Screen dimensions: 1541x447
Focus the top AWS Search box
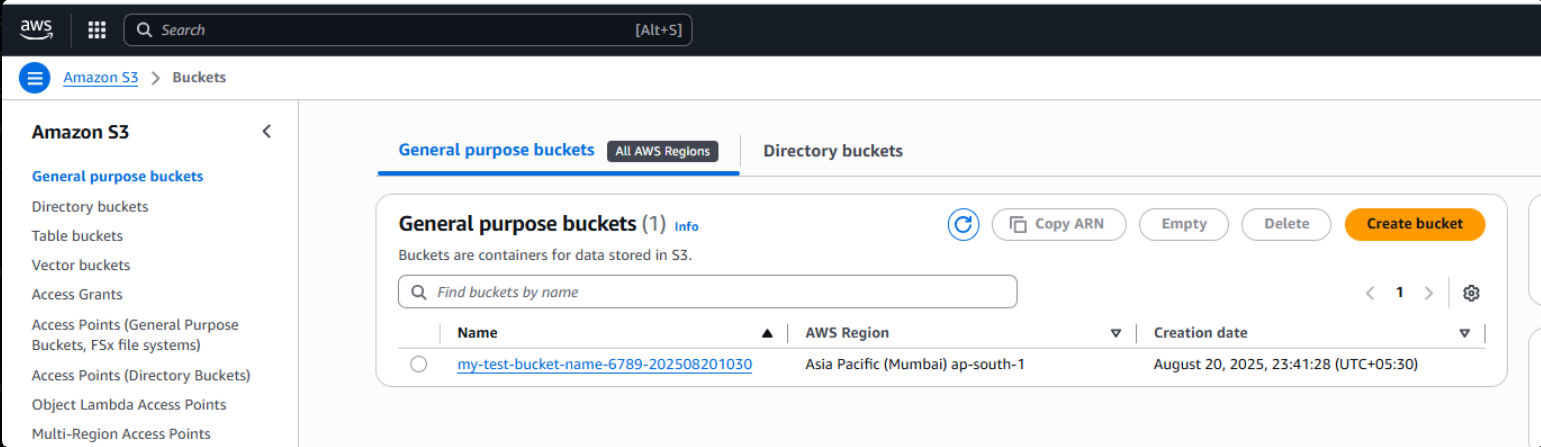407,30
